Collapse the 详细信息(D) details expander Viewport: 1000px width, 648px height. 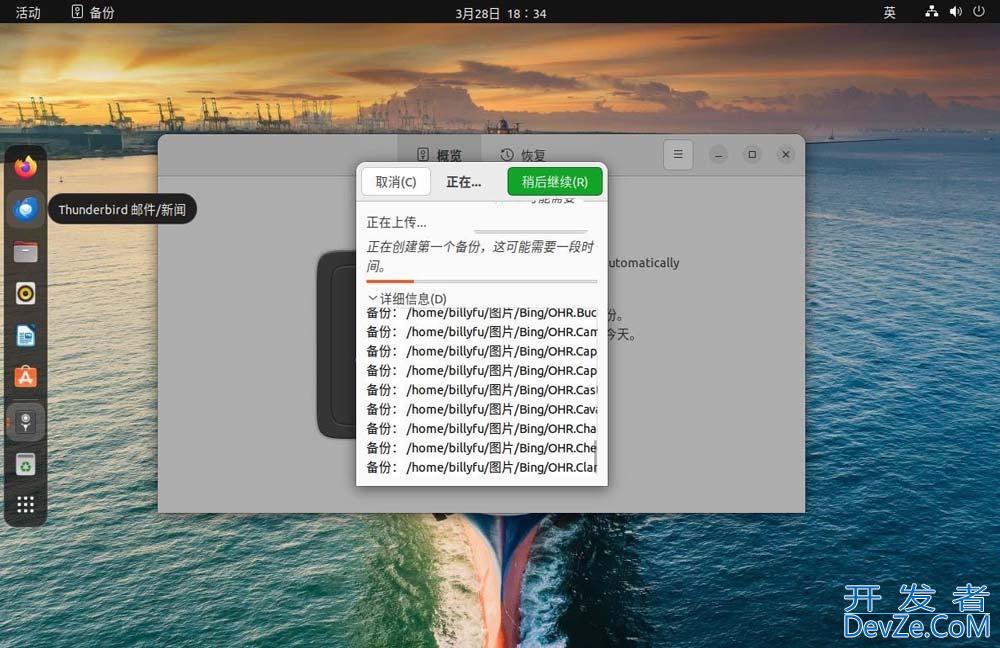[408, 298]
